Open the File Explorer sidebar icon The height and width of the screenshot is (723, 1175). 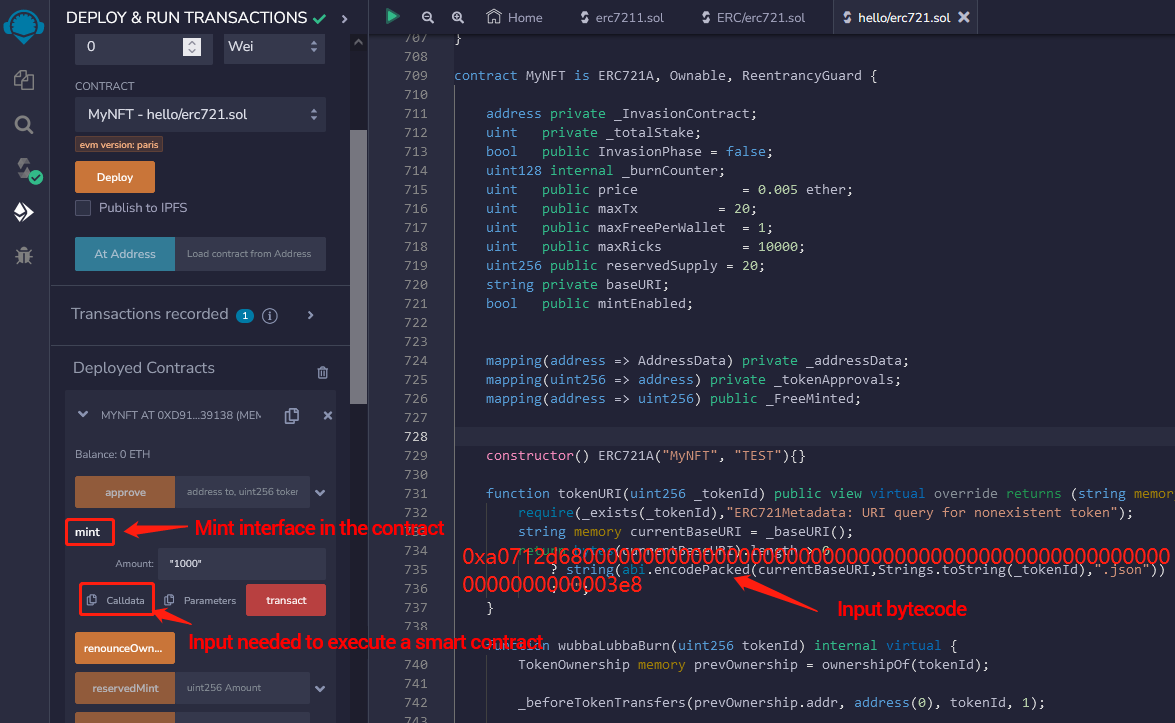point(24,79)
